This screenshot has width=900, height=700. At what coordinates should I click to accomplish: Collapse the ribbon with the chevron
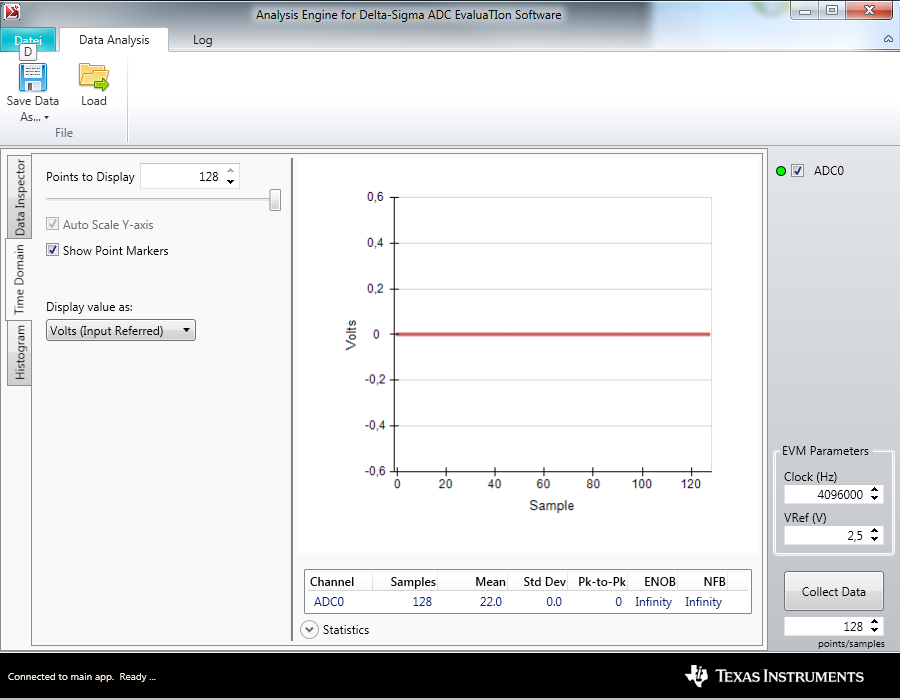(x=888, y=39)
